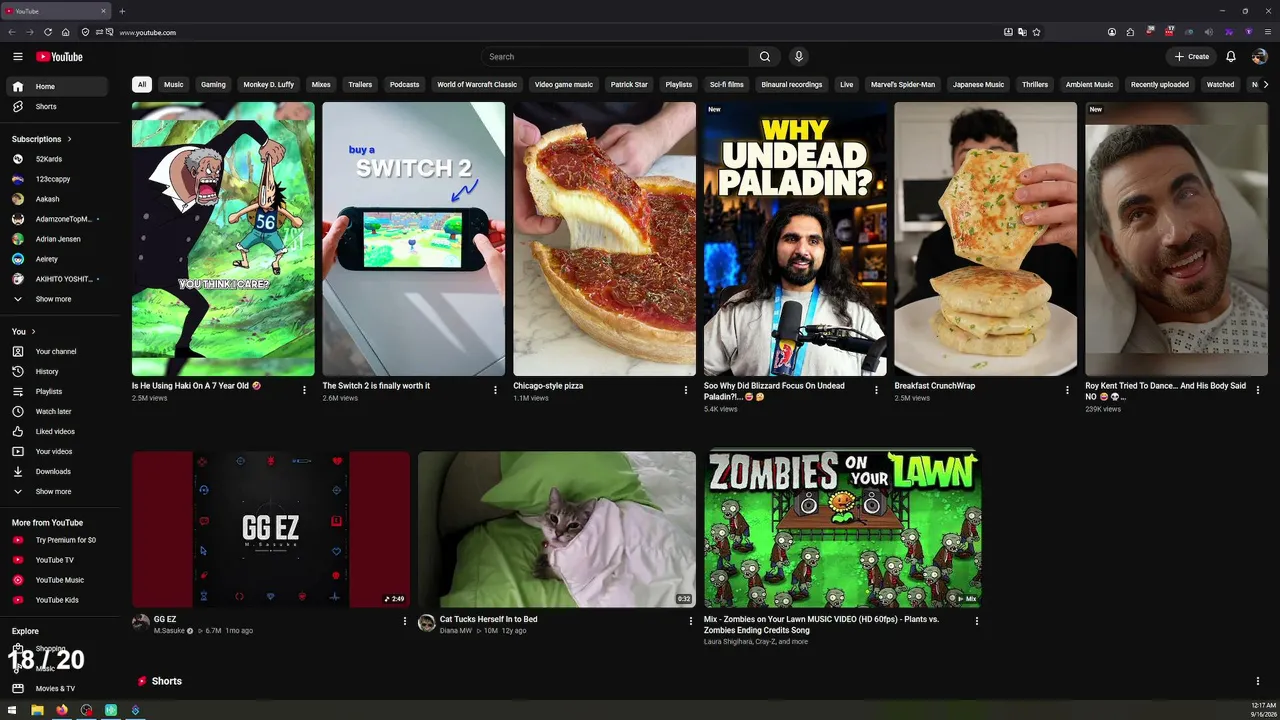1280x720 pixels.
Task: Select the Recently uploaded filter chip
Action: point(1160,85)
